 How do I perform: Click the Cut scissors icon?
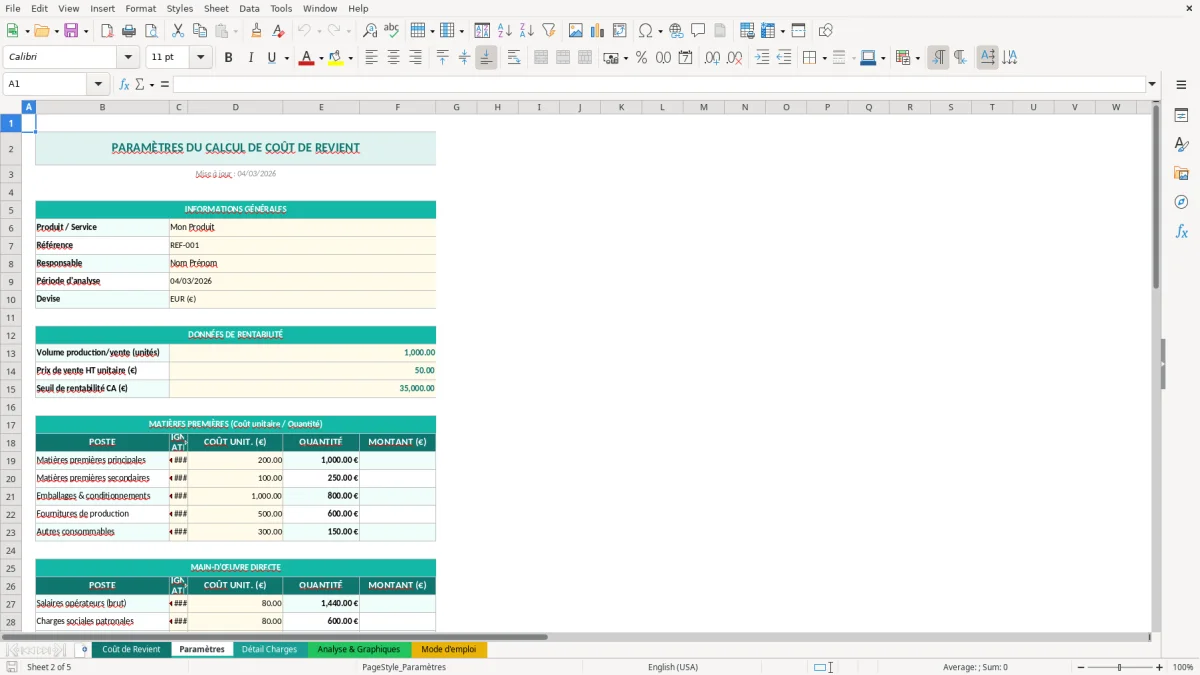[x=177, y=31]
